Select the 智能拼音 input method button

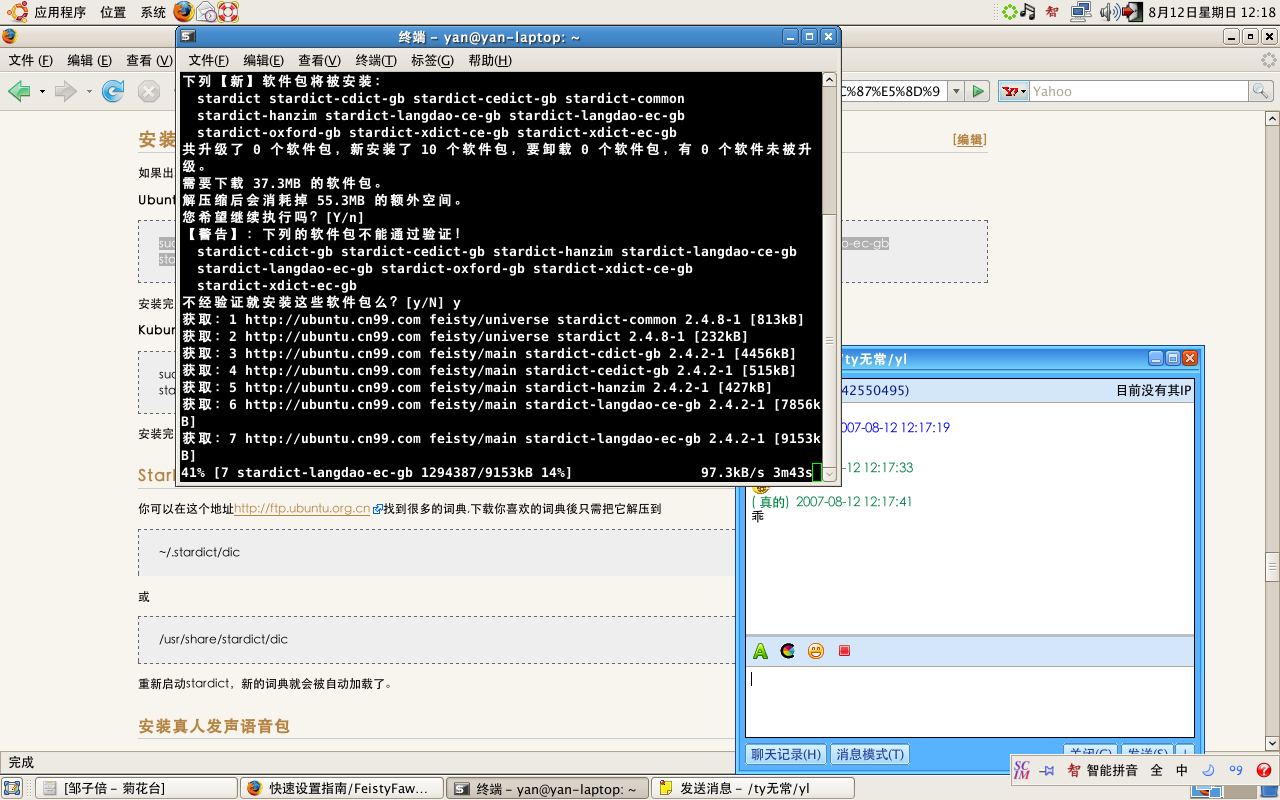[x=1102, y=770]
